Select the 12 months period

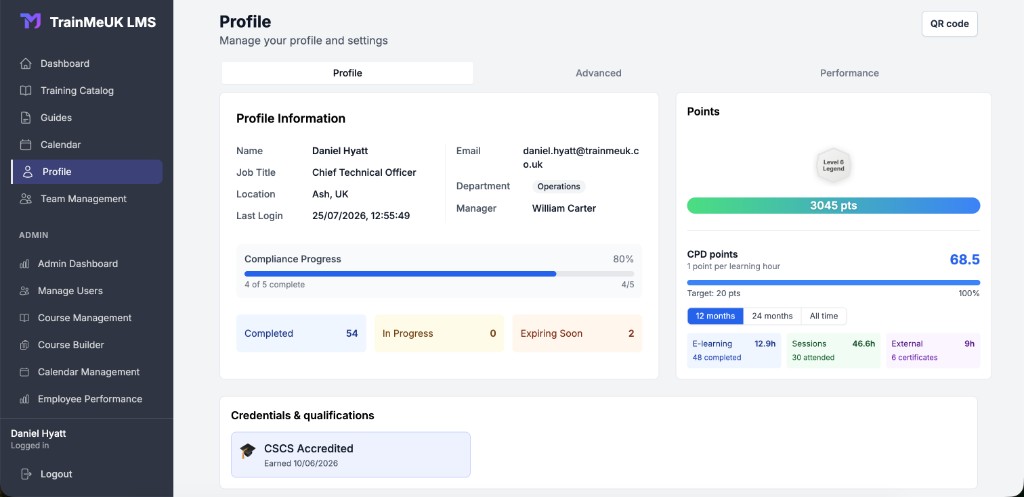(x=715, y=316)
